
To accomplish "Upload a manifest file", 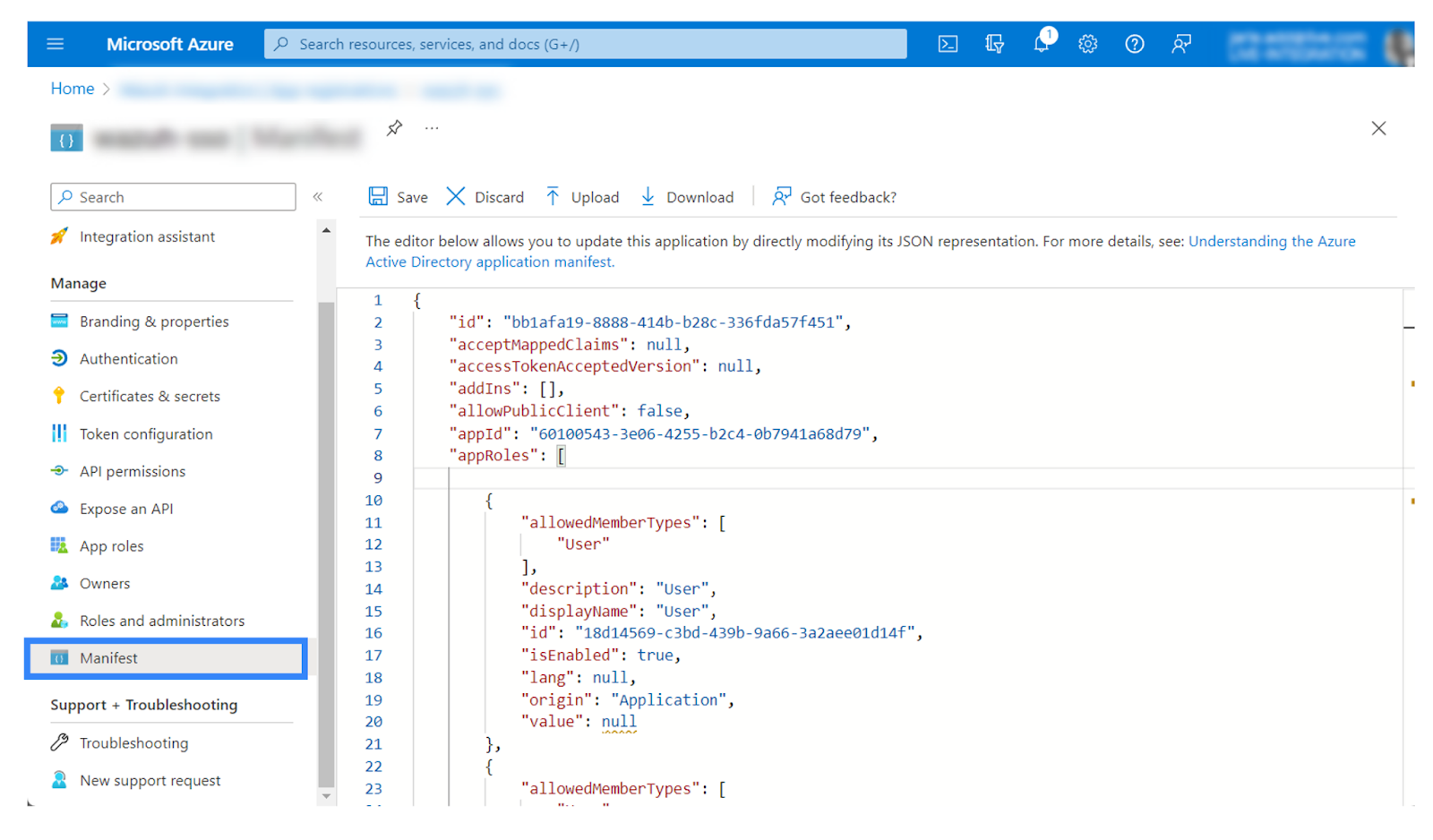I will pyautogui.click(x=582, y=197).
